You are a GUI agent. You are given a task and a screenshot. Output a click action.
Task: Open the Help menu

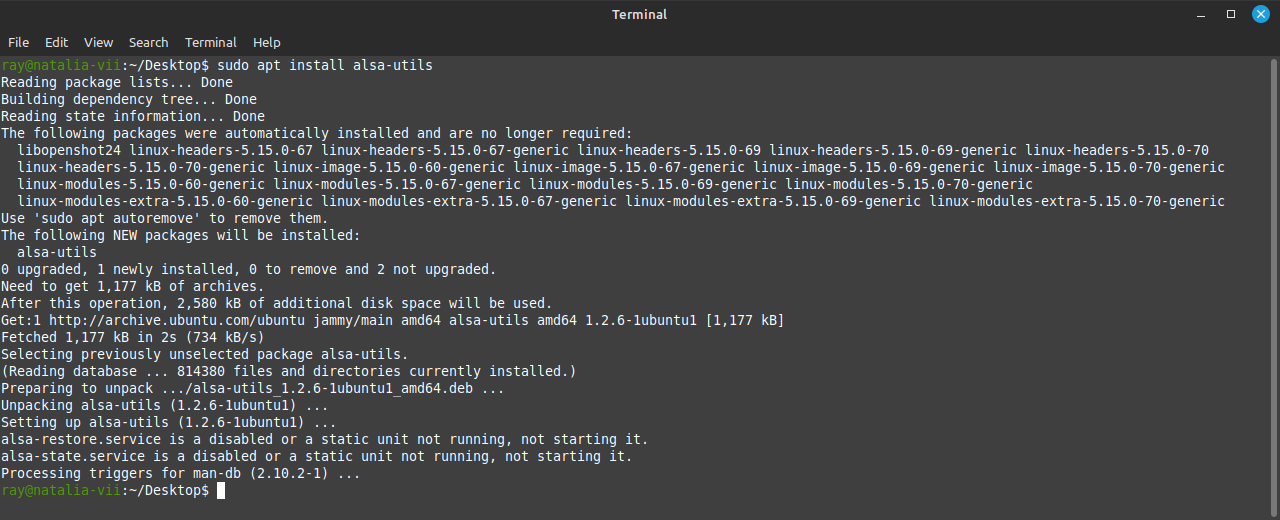(x=266, y=42)
